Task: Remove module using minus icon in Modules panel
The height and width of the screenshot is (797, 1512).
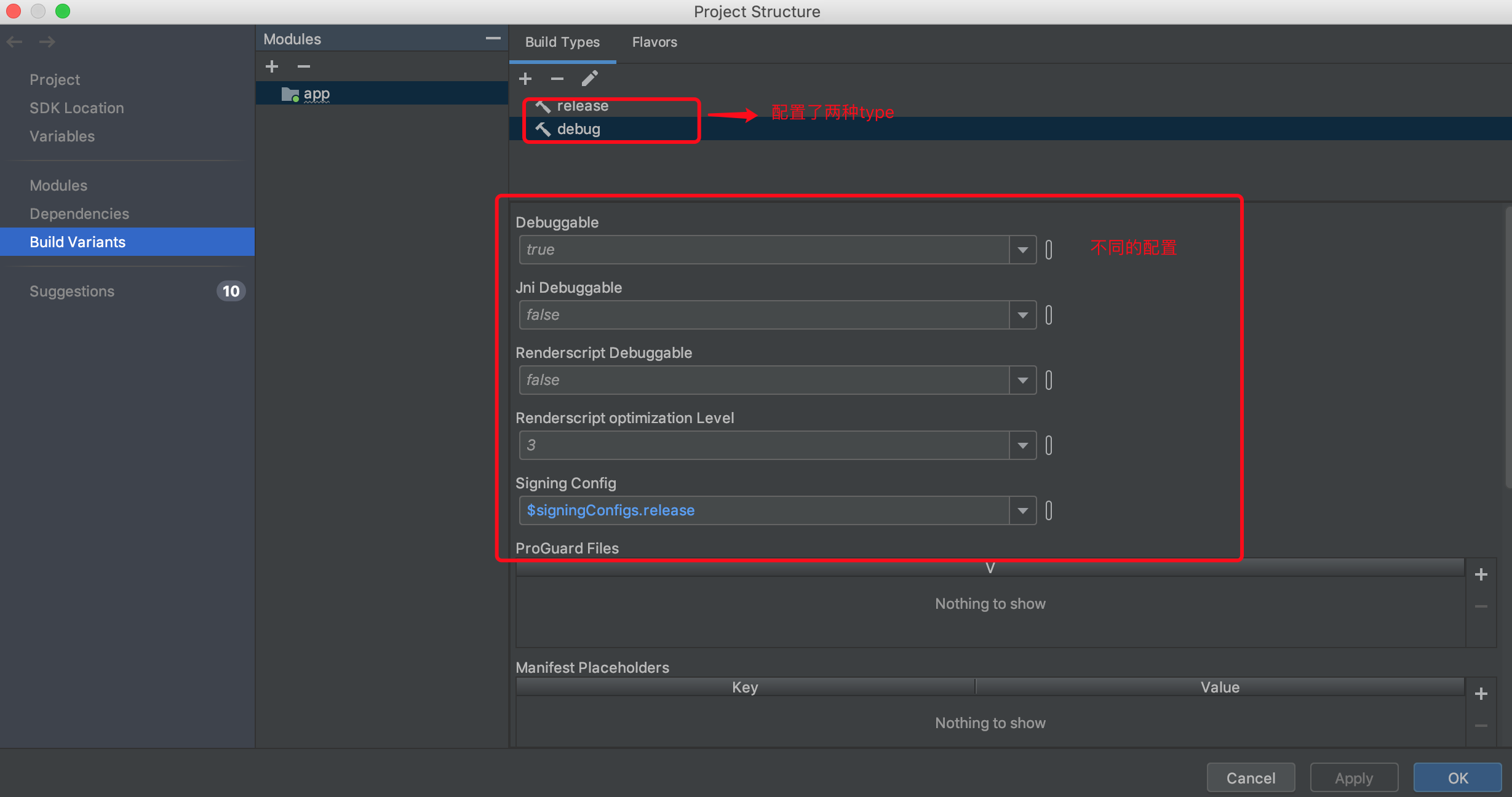Action: (x=304, y=66)
